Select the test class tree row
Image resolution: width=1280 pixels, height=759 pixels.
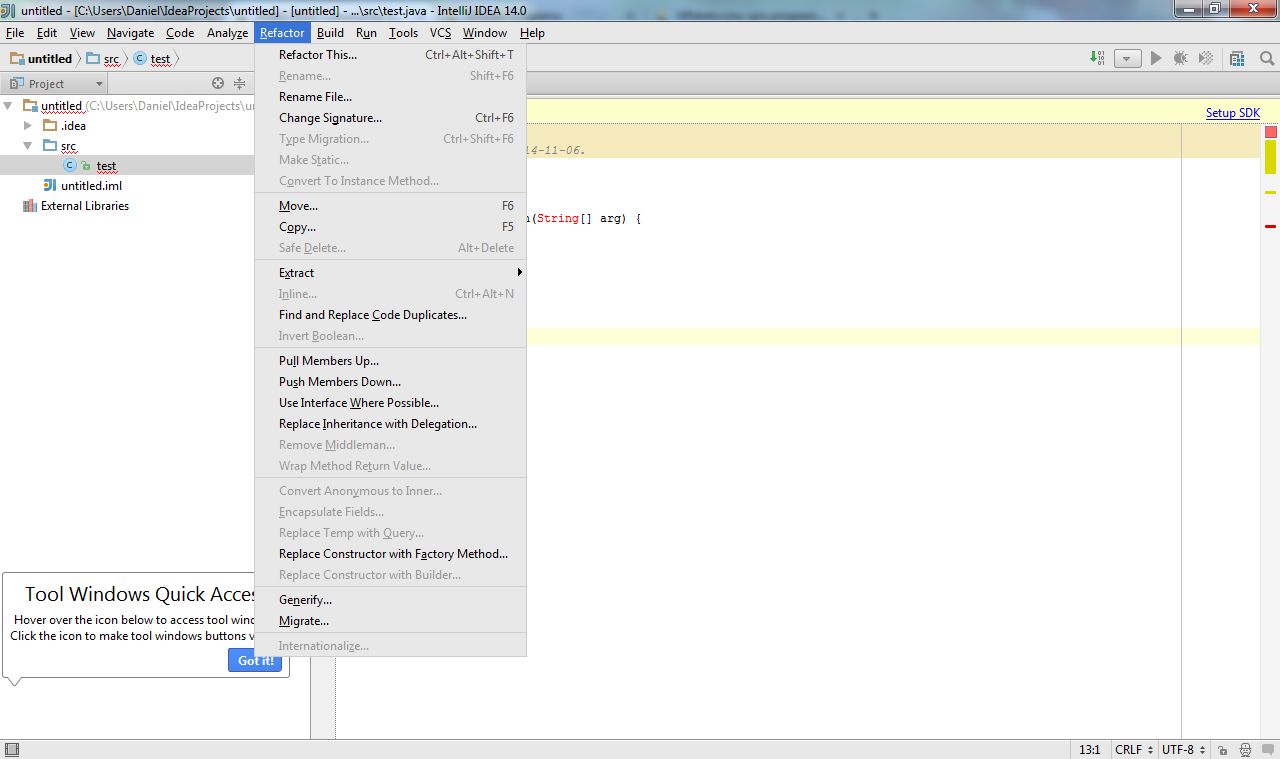127,166
